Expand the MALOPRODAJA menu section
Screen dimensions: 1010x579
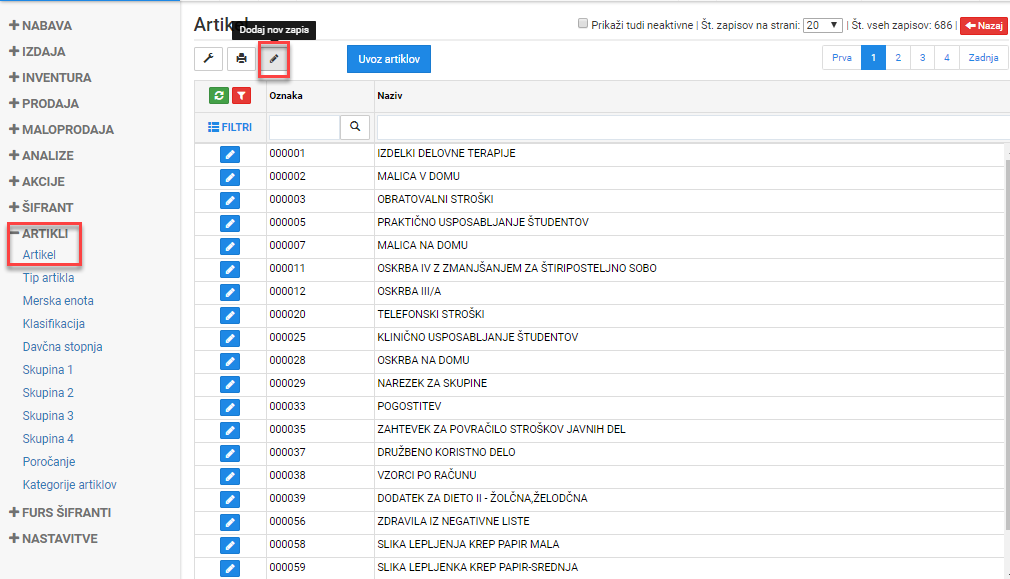coord(61,129)
